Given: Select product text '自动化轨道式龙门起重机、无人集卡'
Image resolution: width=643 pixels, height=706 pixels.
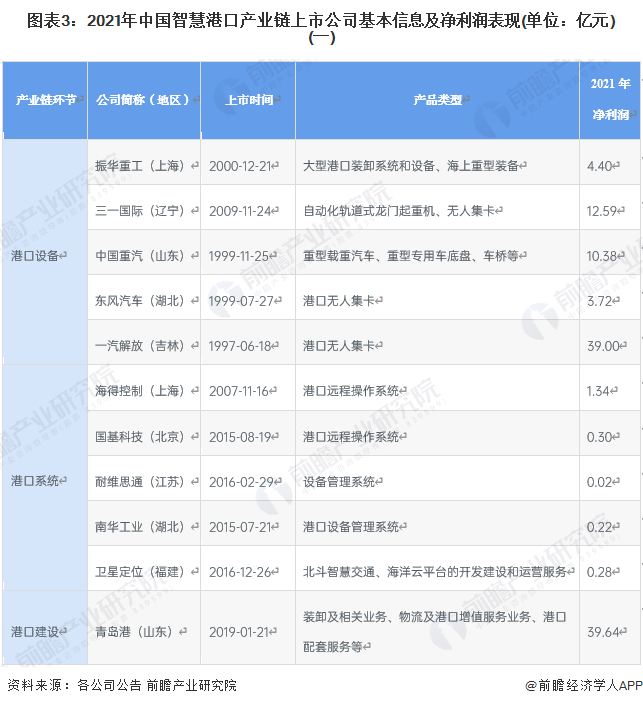Looking at the screenshot, I should [x=398, y=211].
